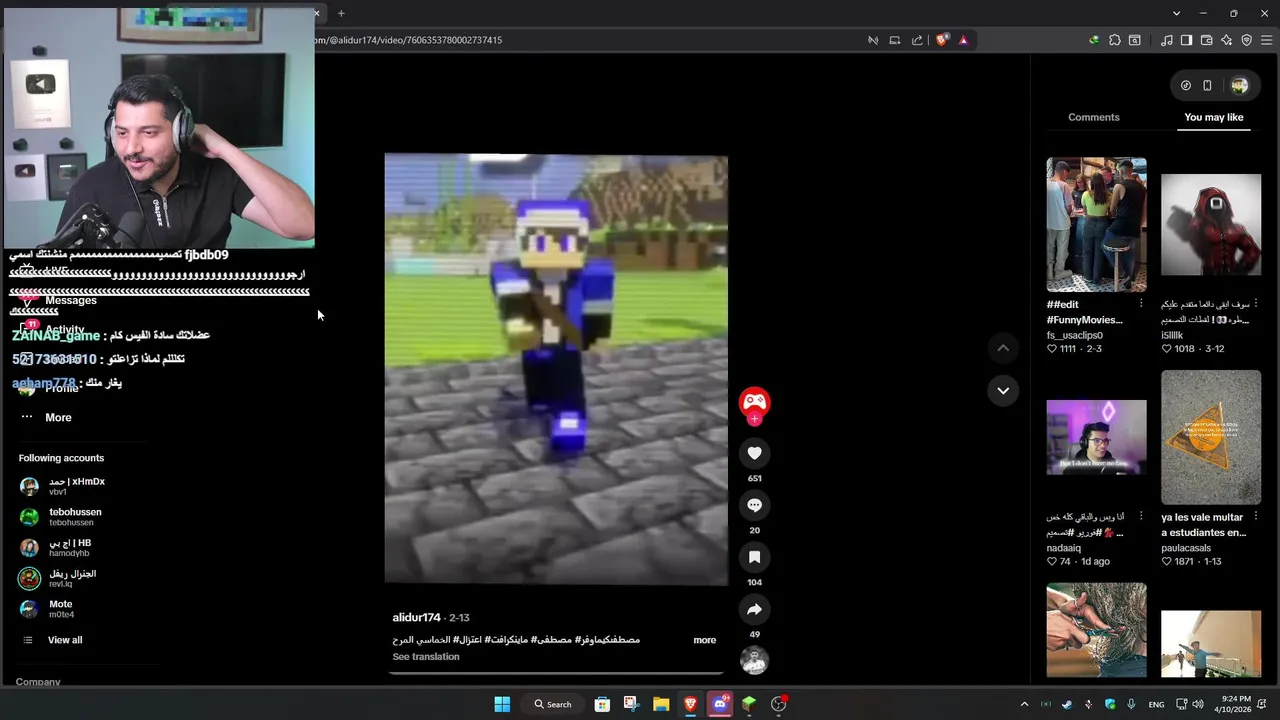This screenshot has width=1280, height=720.
Task: Expand the Company footer section
Action: tap(38, 682)
